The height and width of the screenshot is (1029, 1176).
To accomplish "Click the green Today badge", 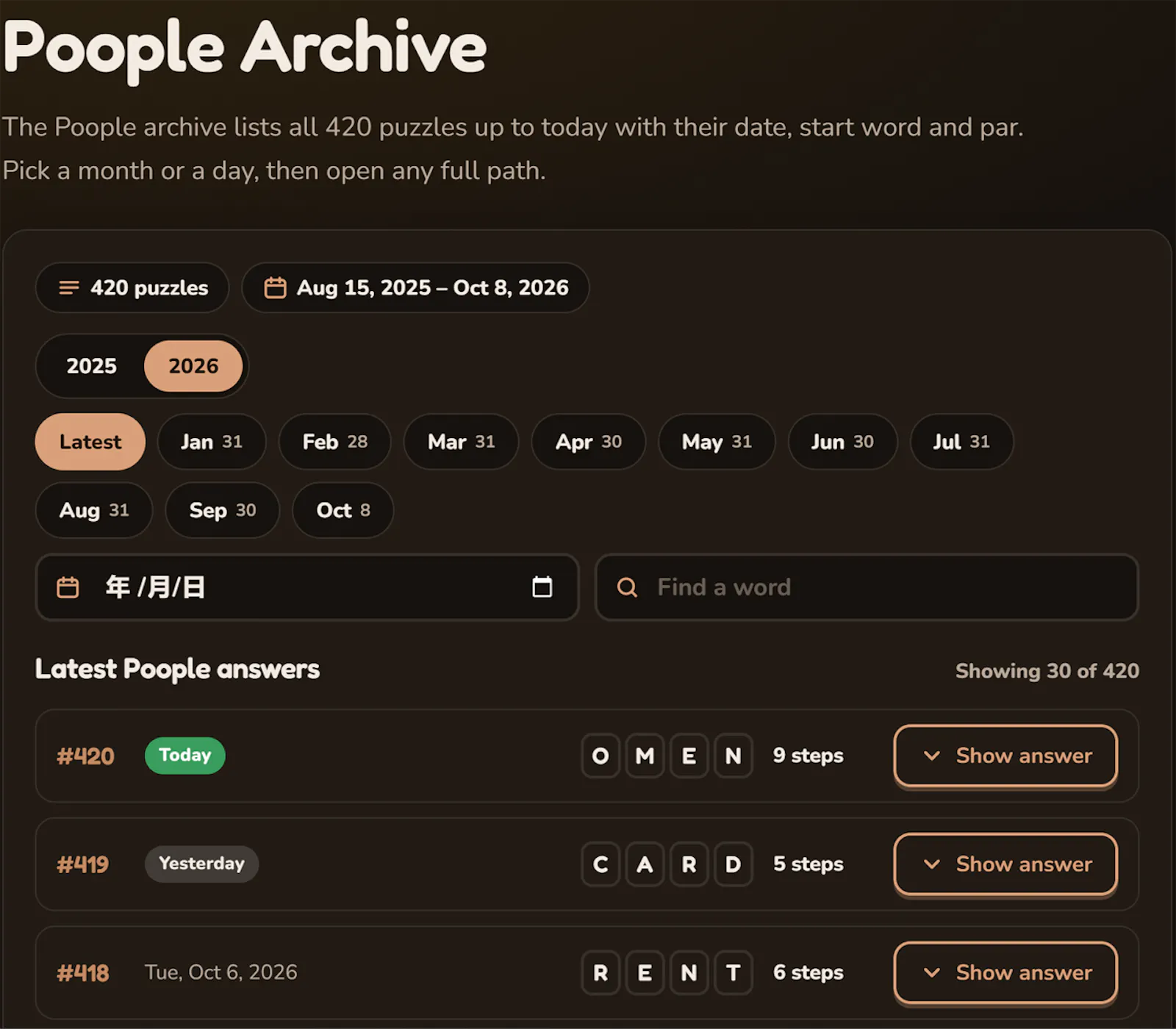I will pos(185,756).
